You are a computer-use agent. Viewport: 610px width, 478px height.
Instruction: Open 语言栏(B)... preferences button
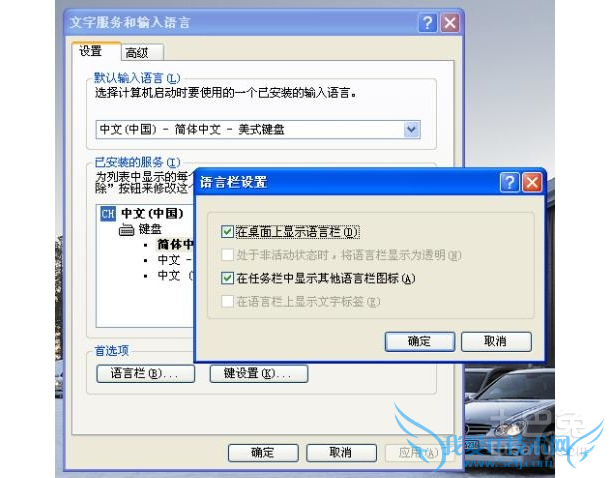click(x=145, y=373)
